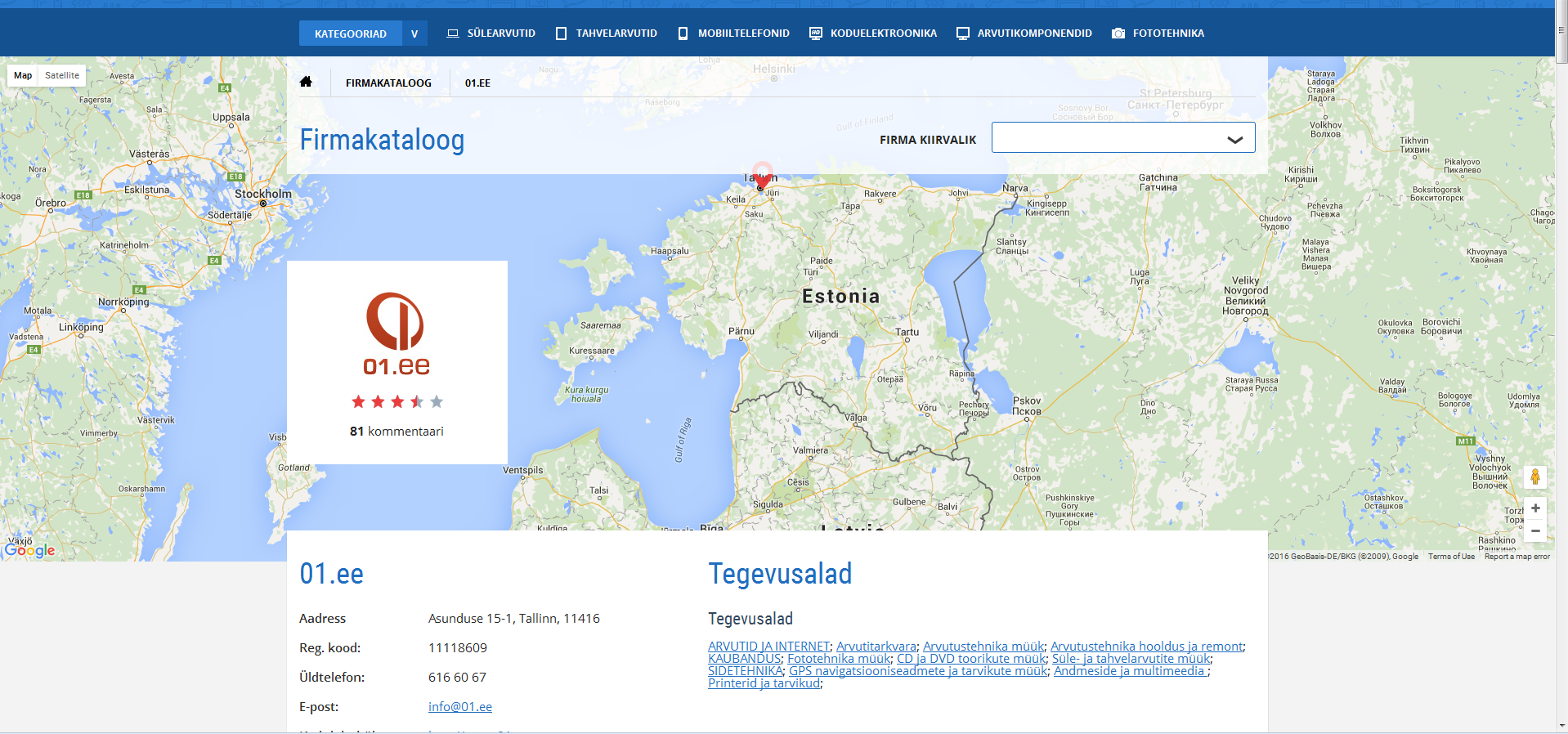Open the Firma kiirvalik combo box
This screenshot has width=1568, height=734.
tap(1122, 138)
